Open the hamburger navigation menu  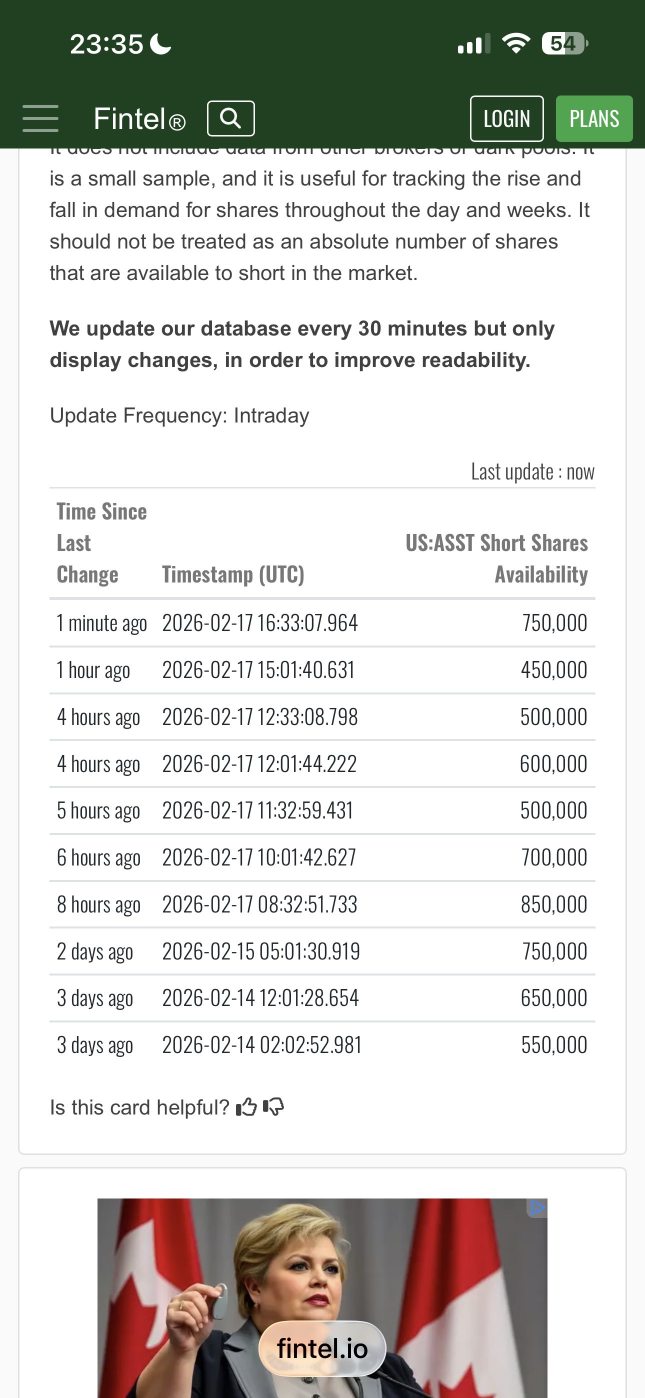coord(40,119)
